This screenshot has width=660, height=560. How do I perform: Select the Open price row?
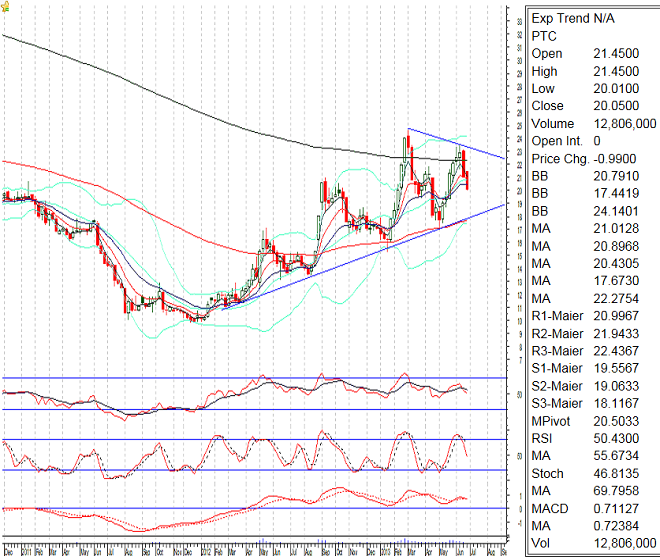tap(592, 53)
